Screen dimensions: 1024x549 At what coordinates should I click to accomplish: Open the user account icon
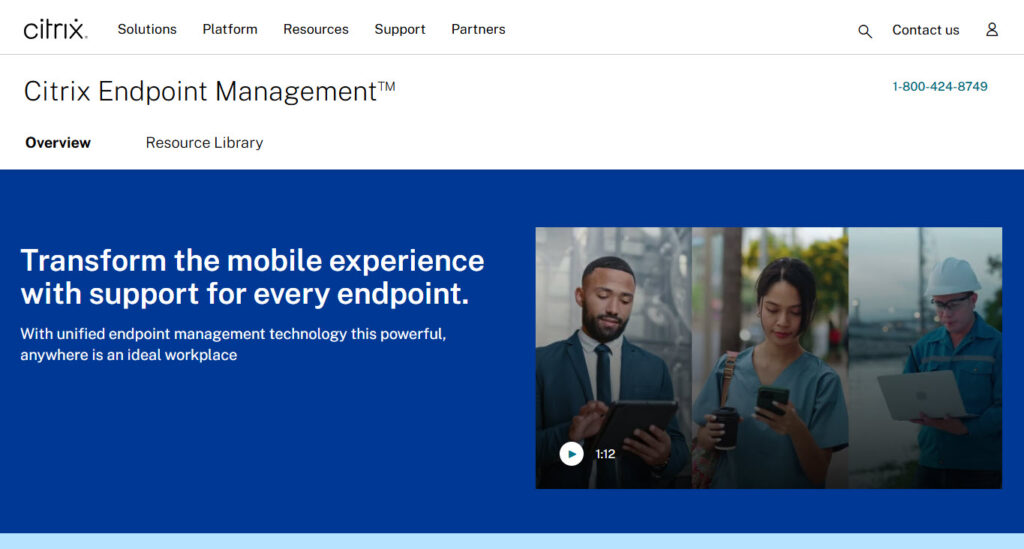991,29
